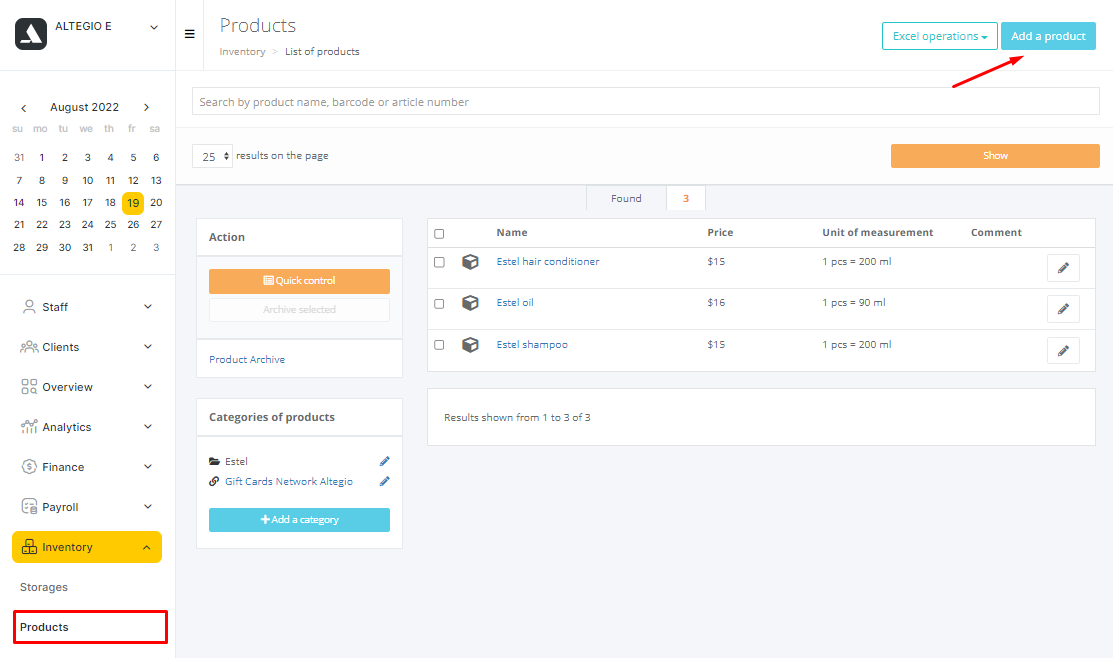1113x658 pixels.
Task: Click the Quick control button
Action: (x=300, y=281)
